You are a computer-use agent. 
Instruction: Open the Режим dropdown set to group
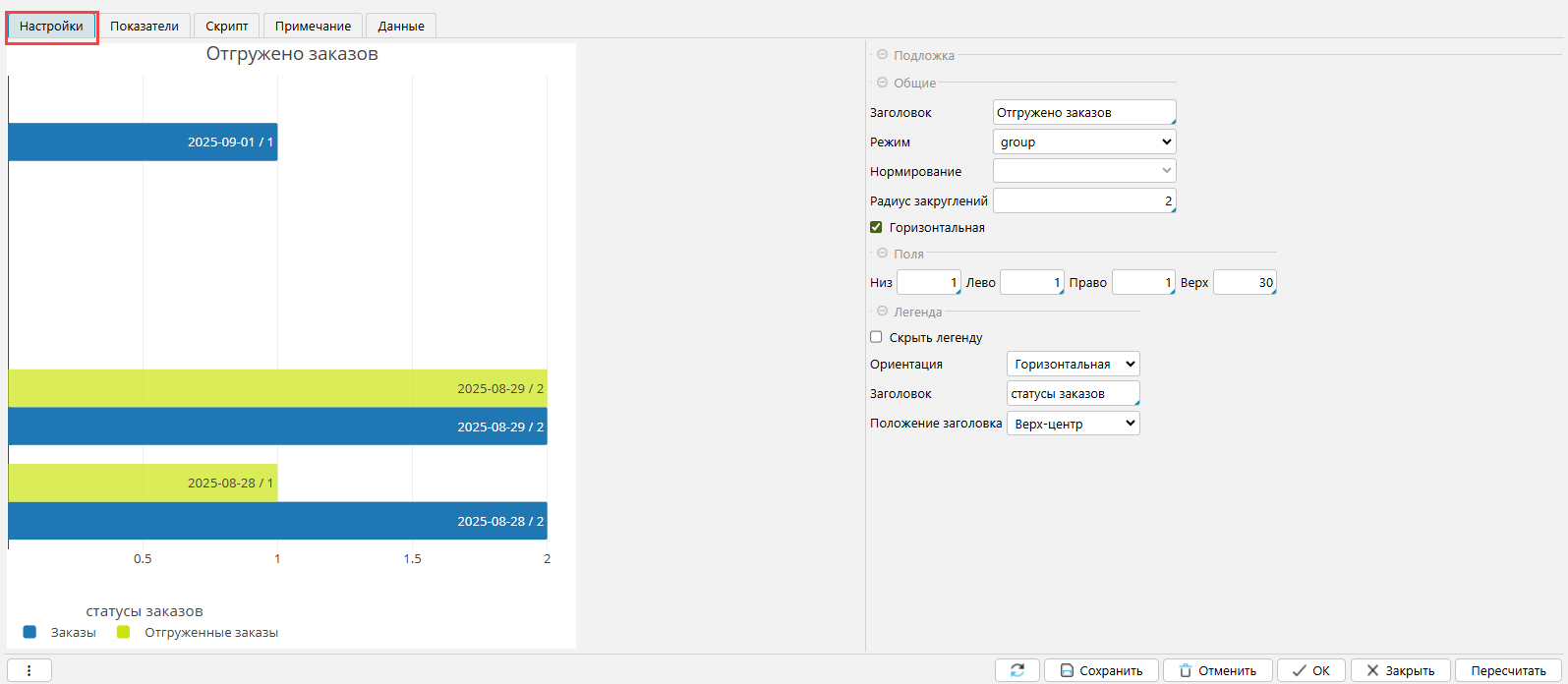(1084, 142)
